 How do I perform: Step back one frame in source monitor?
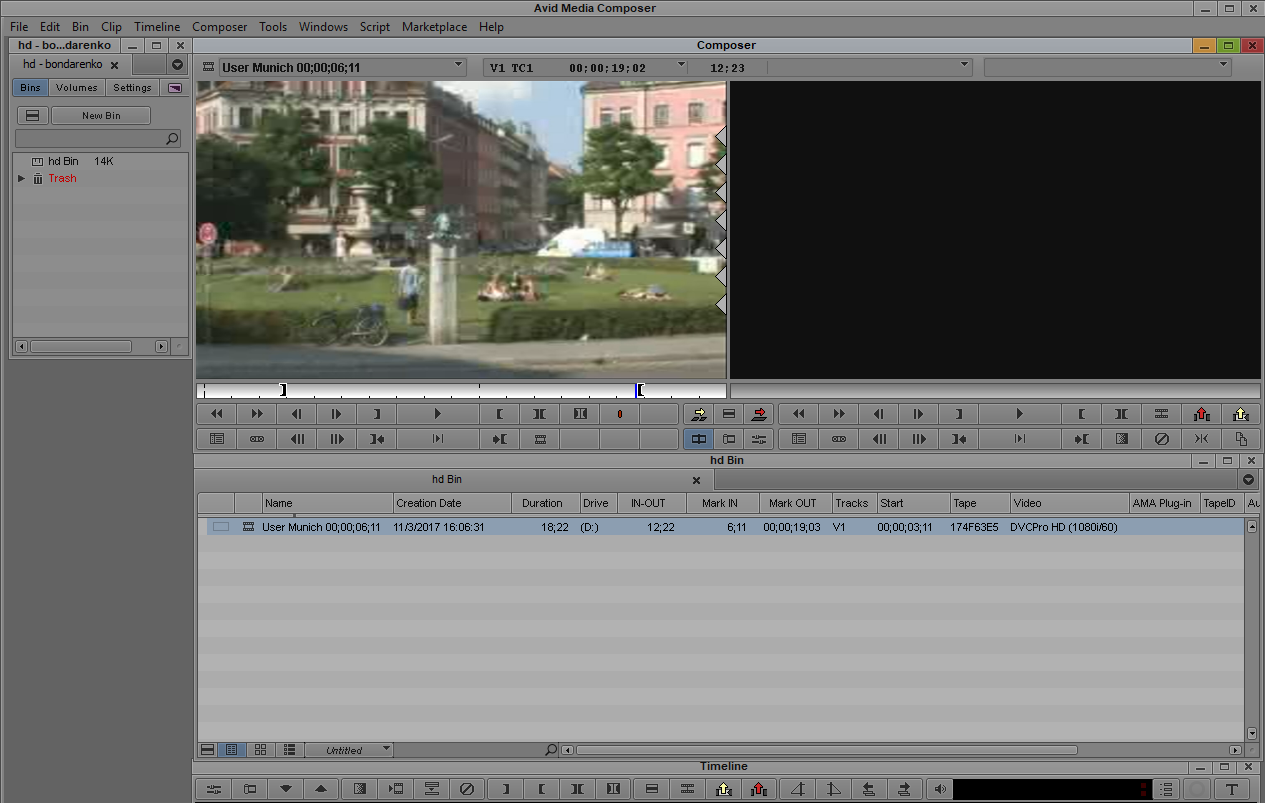tap(297, 414)
